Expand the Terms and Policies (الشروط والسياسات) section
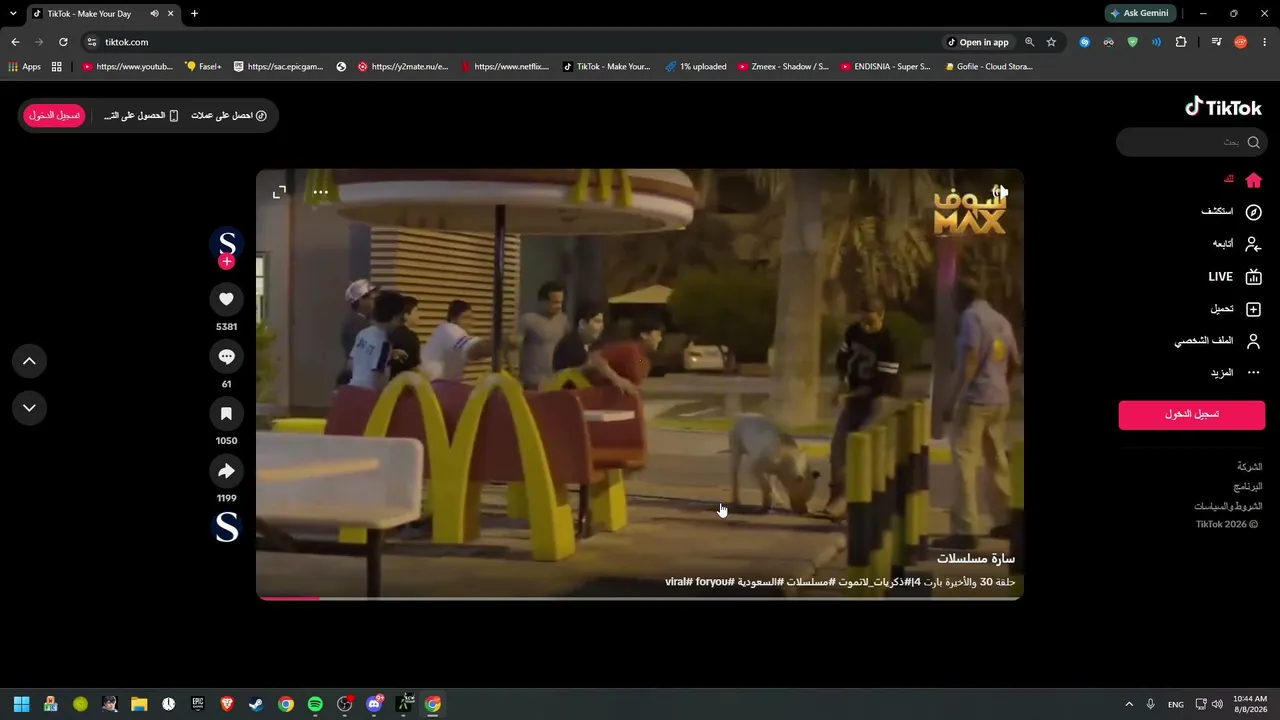The width and height of the screenshot is (1280, 720). (1228, 506)
